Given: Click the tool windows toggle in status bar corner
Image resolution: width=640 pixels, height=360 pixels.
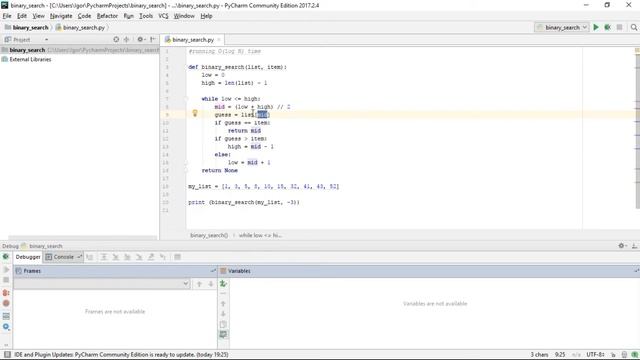Looking at the screenshot, I should (x=7, y=354).
